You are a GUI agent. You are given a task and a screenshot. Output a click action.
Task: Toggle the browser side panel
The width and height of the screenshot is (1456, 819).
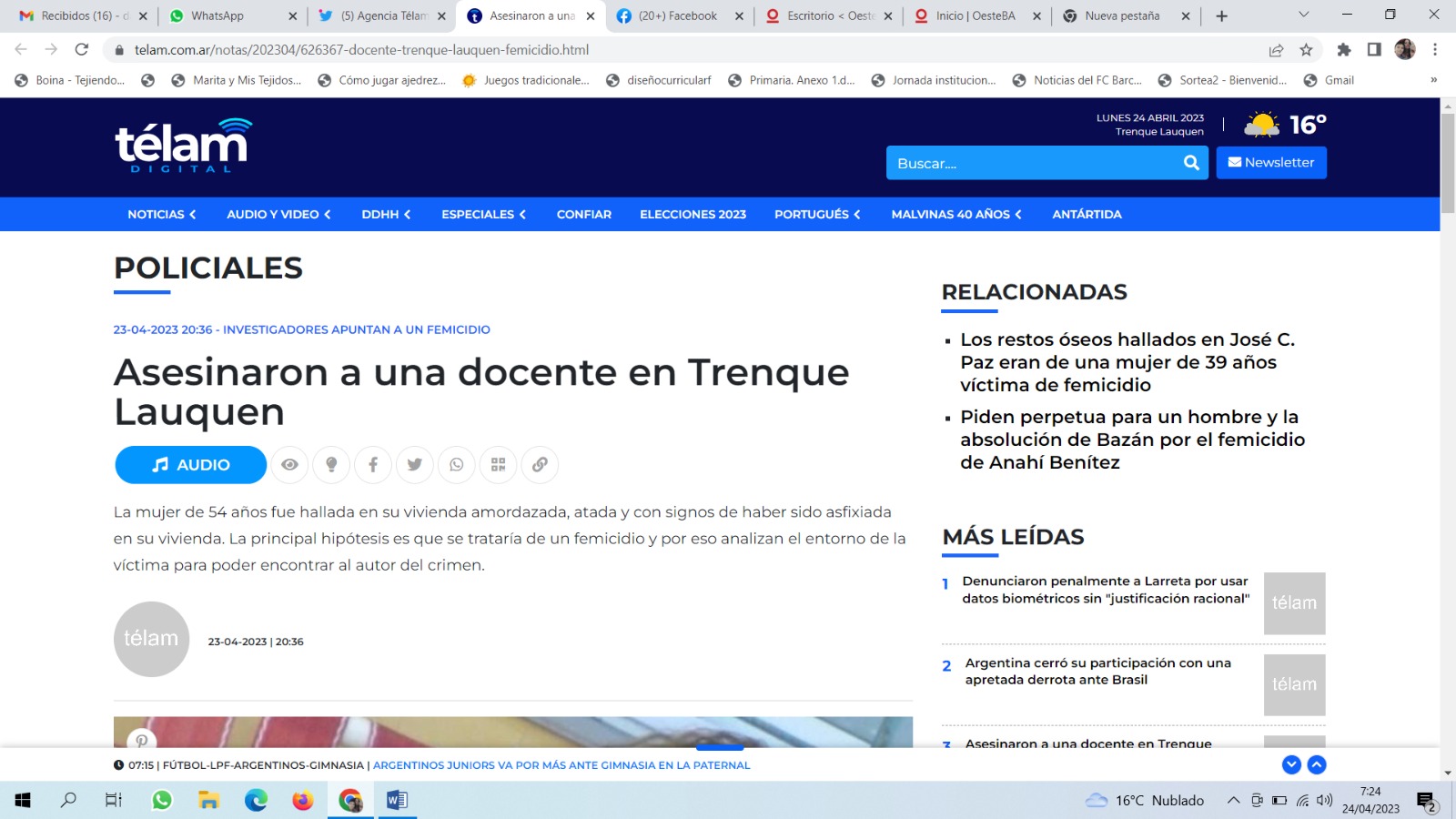coord(1374,50)
